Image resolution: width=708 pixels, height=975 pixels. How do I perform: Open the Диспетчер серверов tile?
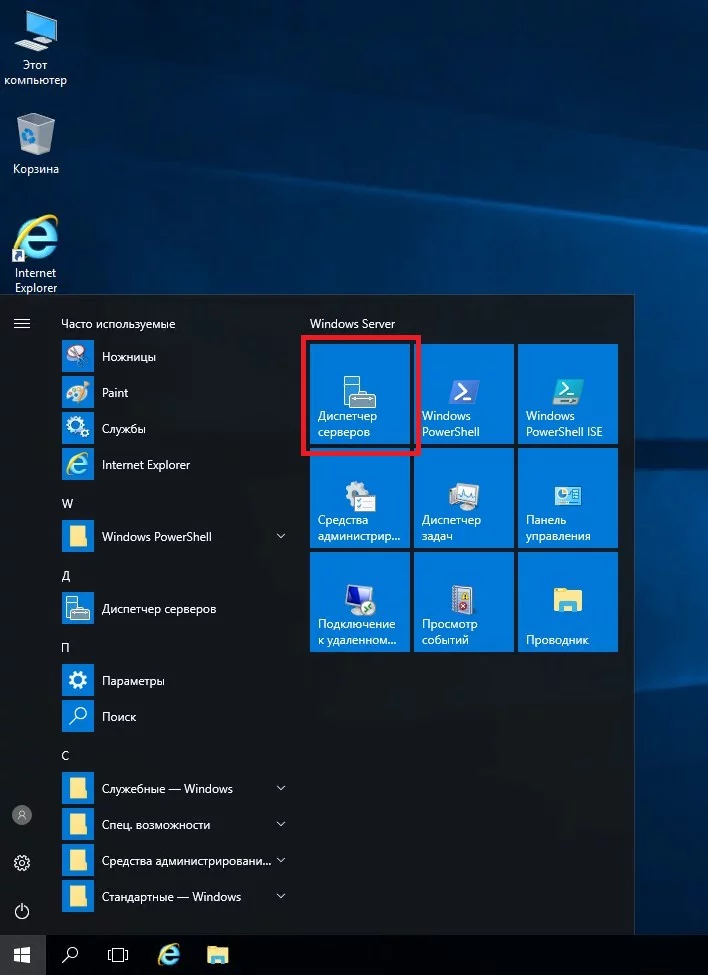(360, 394)
